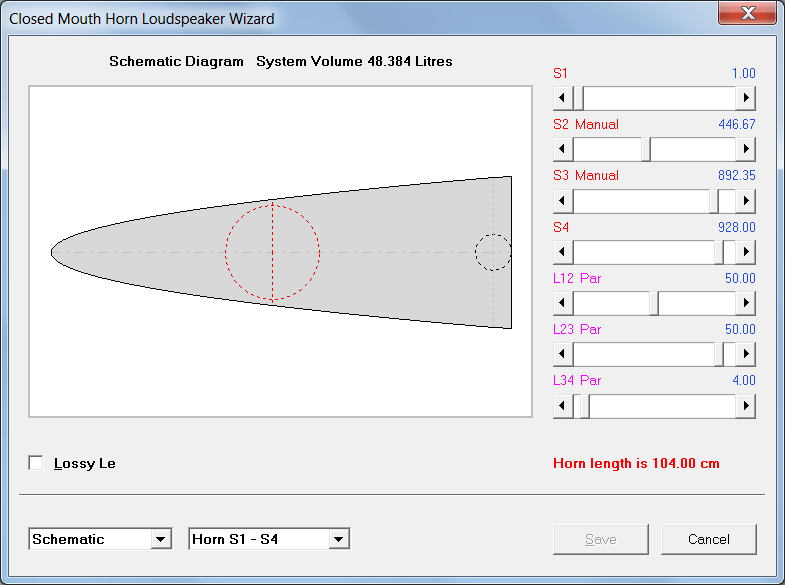Image resolution: width=785 pixels, height=585 pixels.
Task: Click the left arrow of the L12 slider
Action: click(563, 303)
